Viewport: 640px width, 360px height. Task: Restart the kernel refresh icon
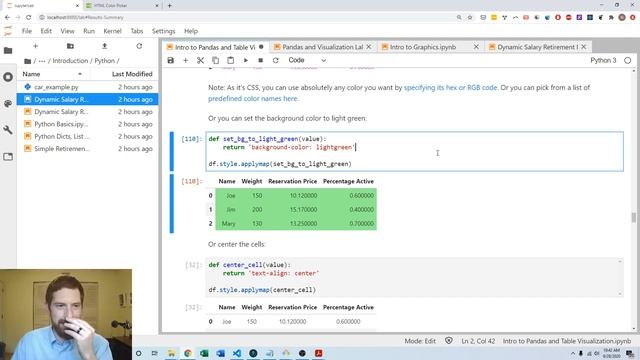(276, 60)
